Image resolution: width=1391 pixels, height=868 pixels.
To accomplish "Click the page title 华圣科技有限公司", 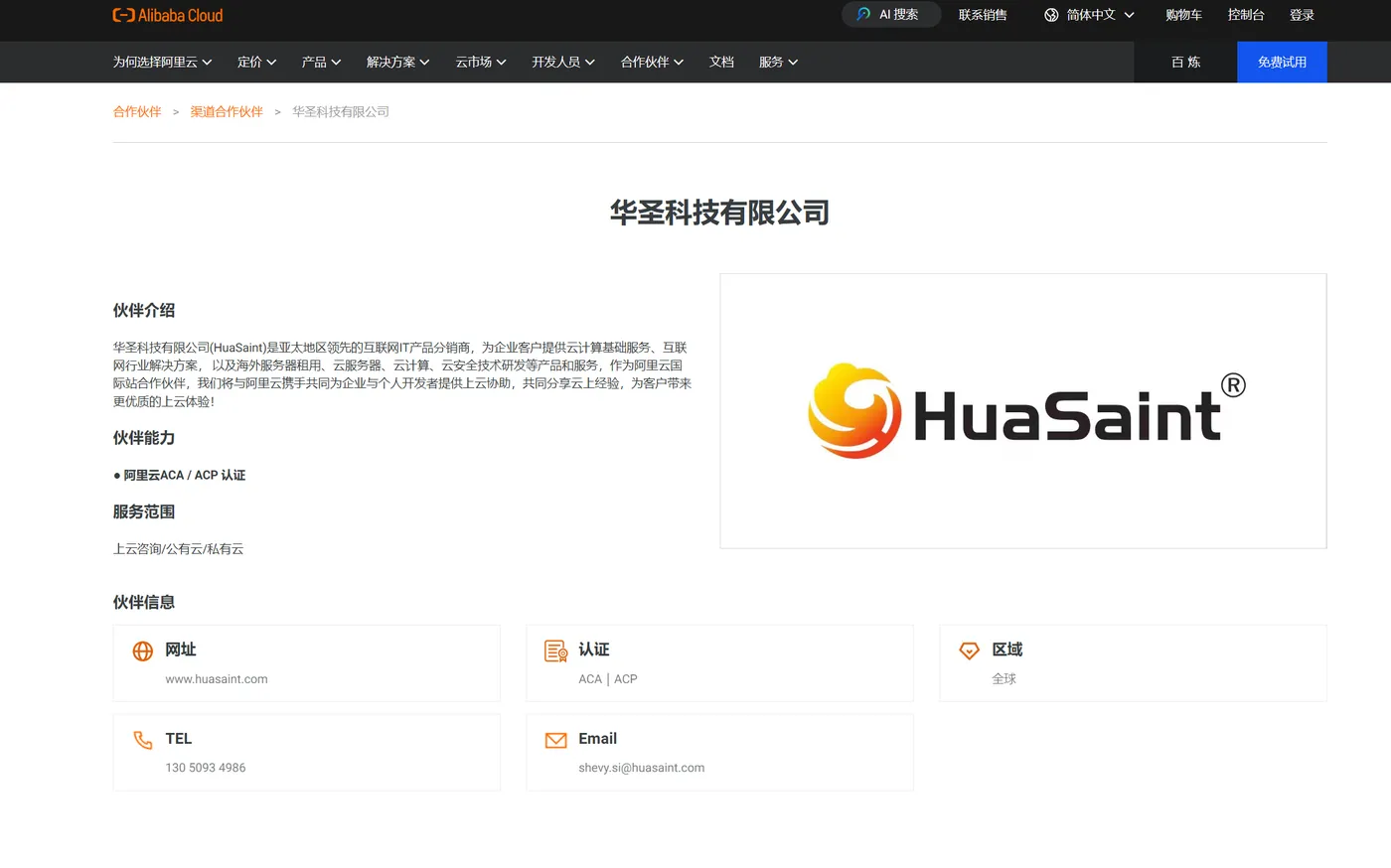I will click(x=719, y=213).
